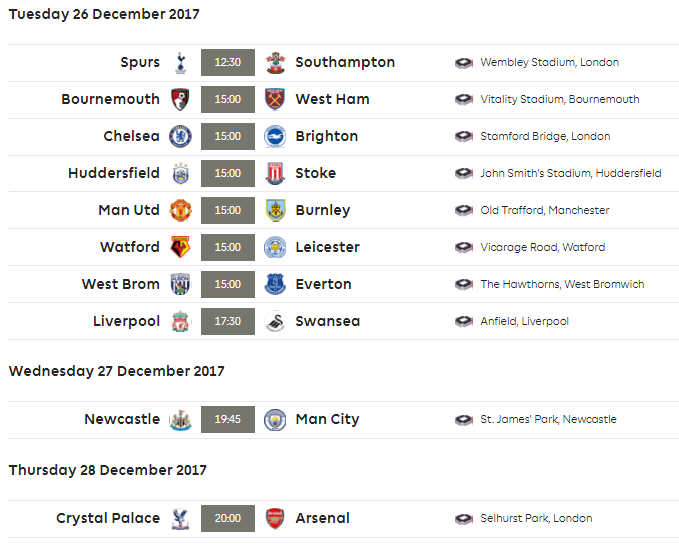Click the 17:30 Liverpool match time
The image size is (679, 545).
pos(228,321)
